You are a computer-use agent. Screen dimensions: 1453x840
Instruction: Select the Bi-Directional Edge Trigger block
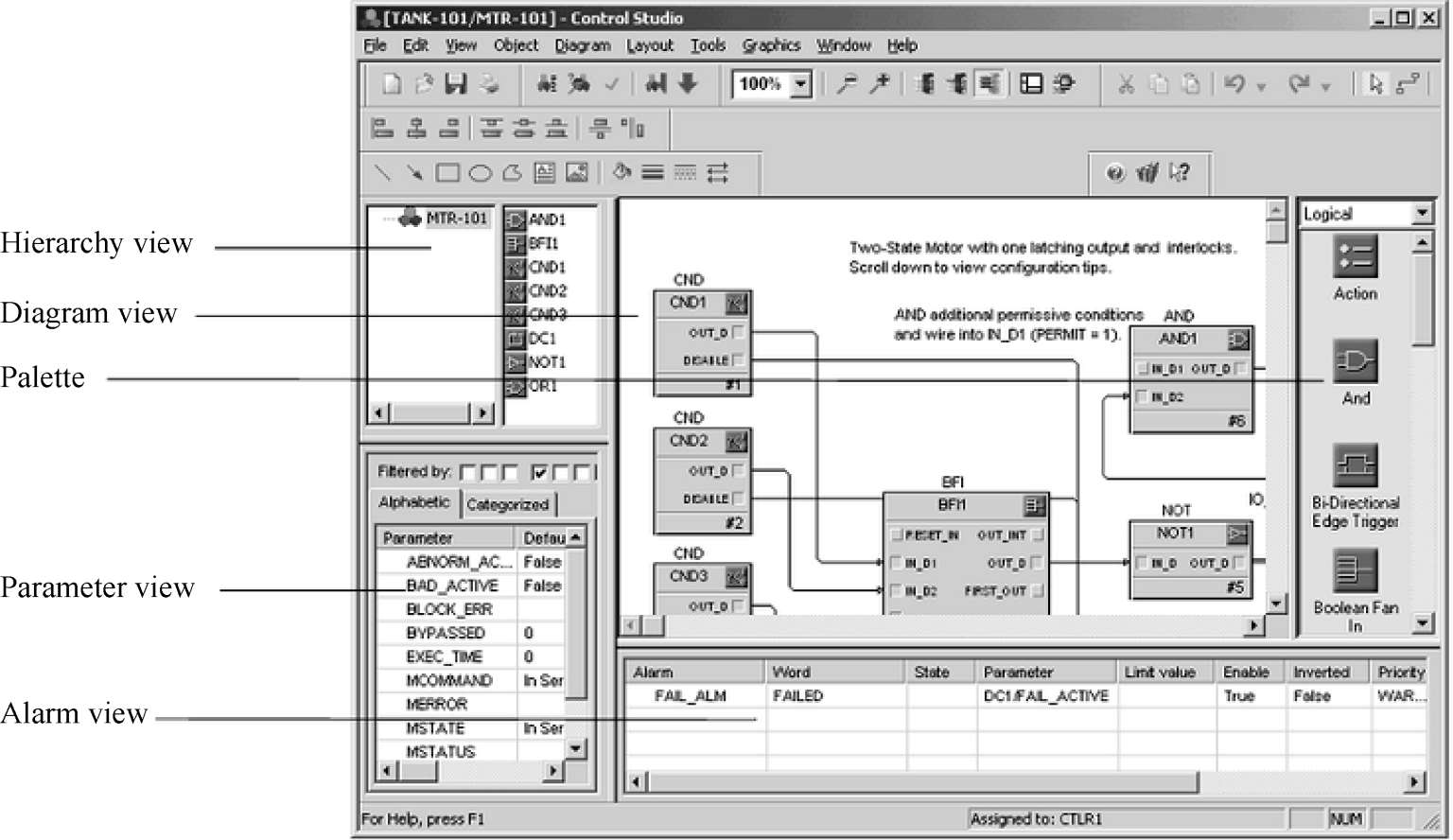[x=1355, y=466]
